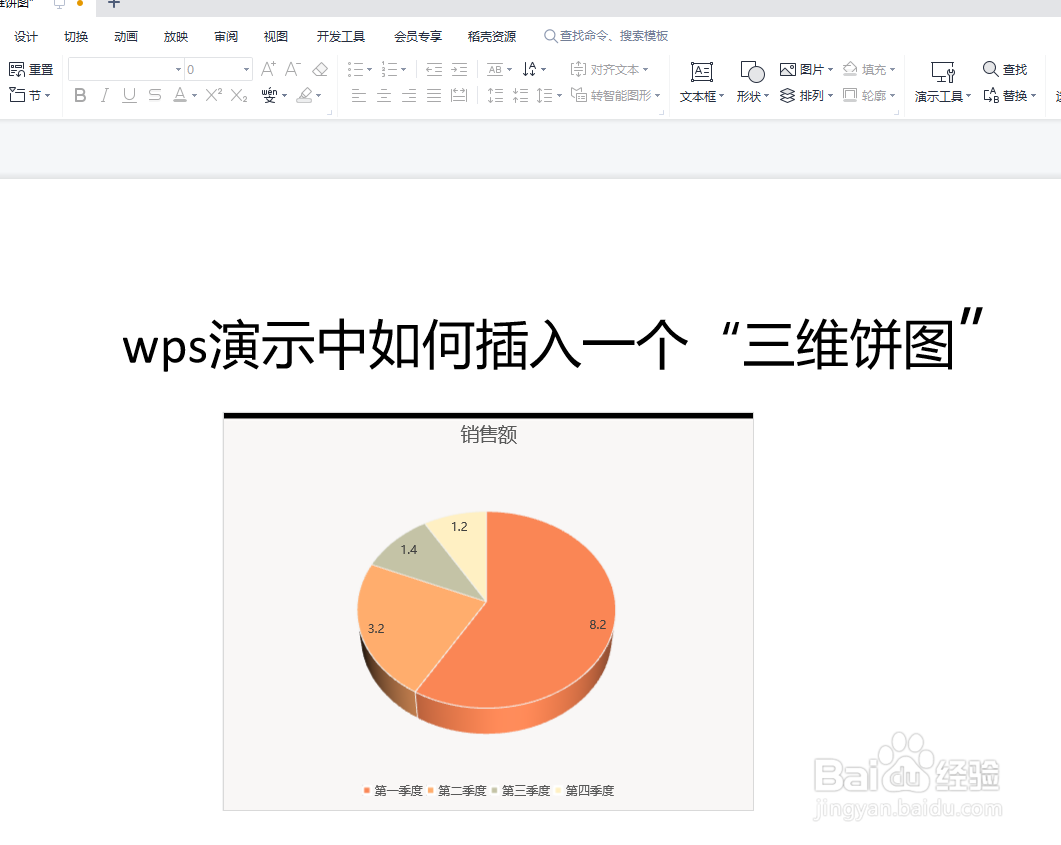
Task: Click the 第一季度 legend color swatch
Action: pyautogui.click(x=367, y=790)
